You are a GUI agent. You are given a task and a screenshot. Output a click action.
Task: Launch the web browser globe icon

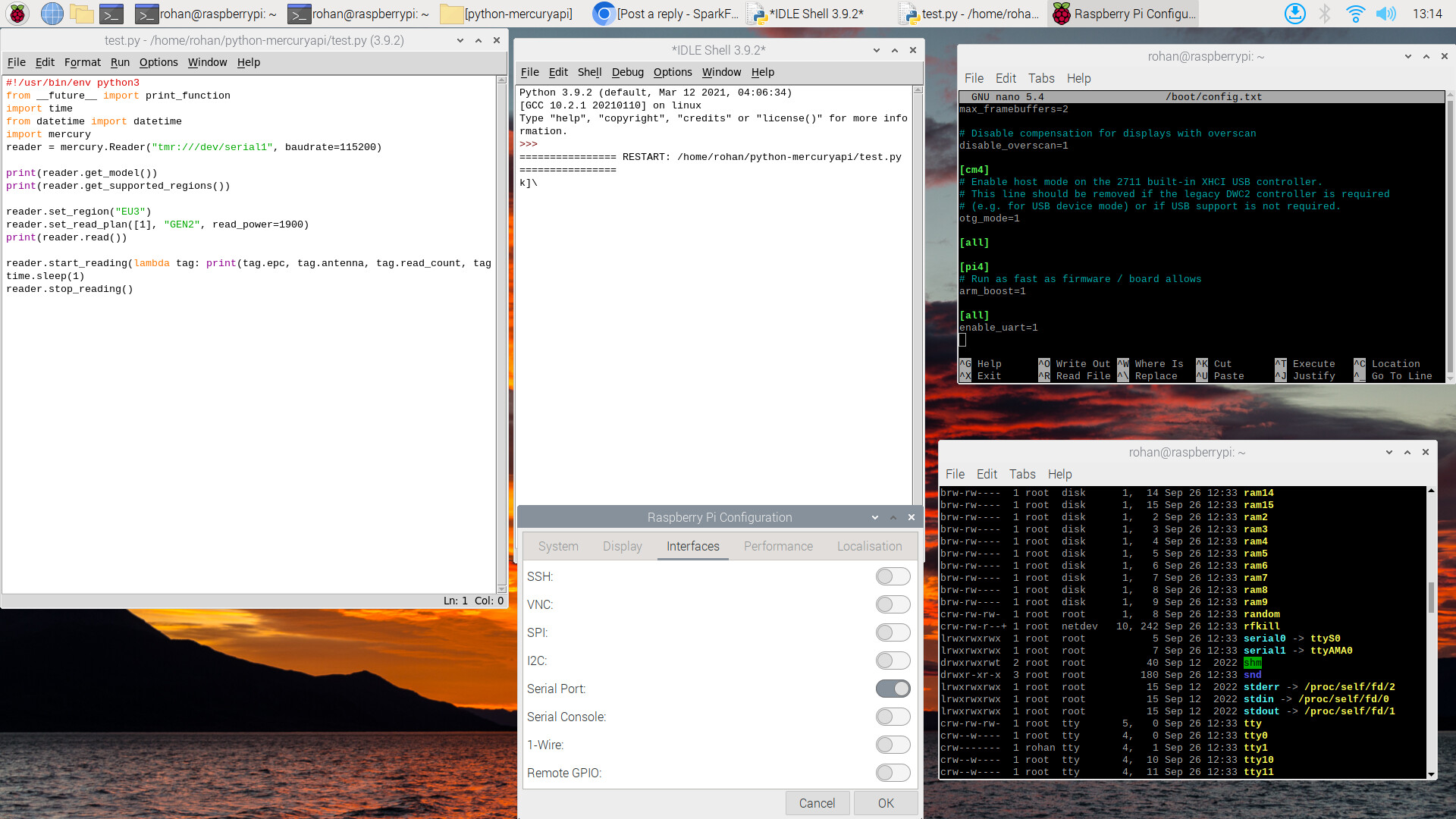click(52, 14)
